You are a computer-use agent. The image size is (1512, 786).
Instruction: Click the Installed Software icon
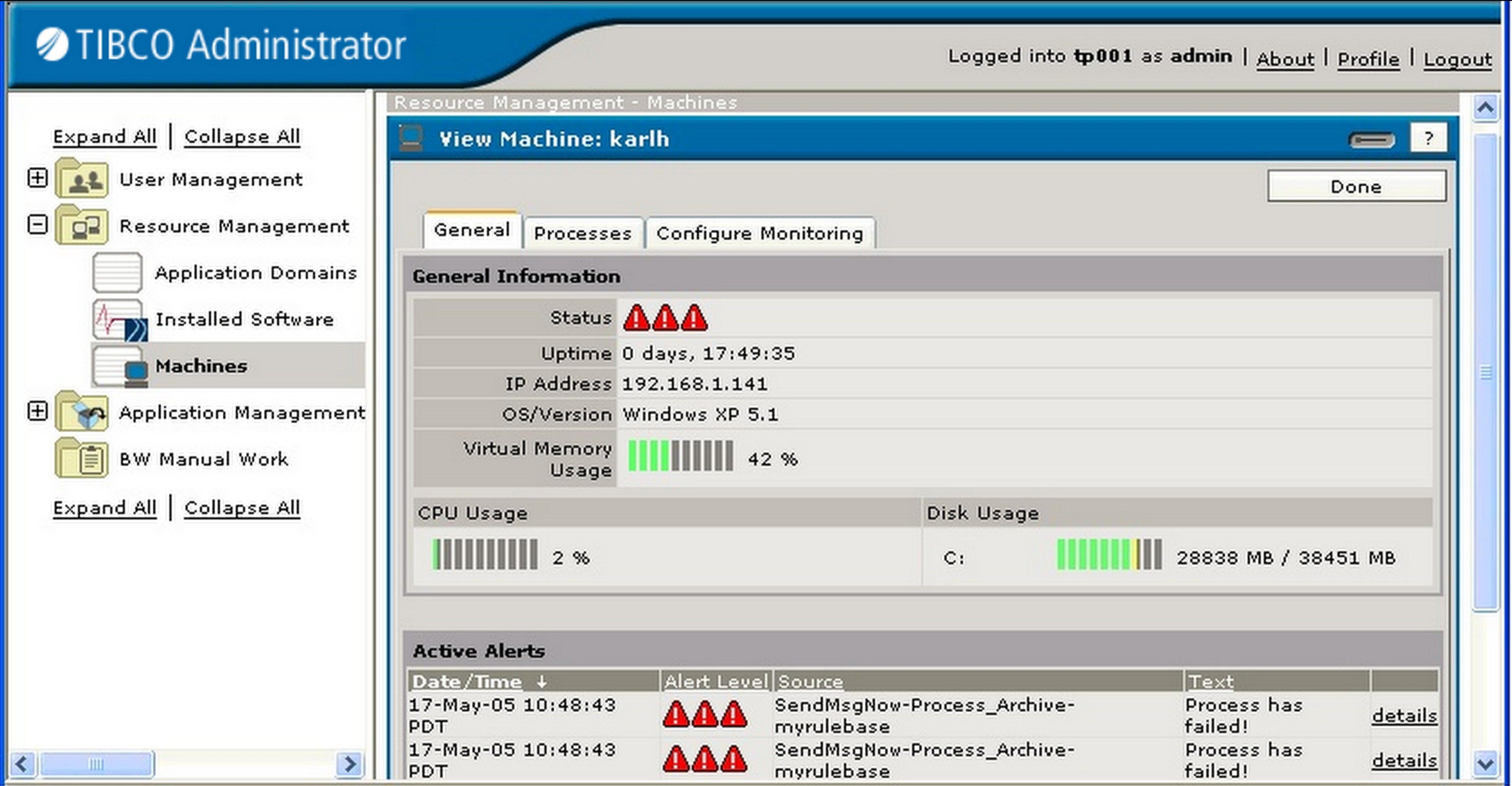pos(119,320)
